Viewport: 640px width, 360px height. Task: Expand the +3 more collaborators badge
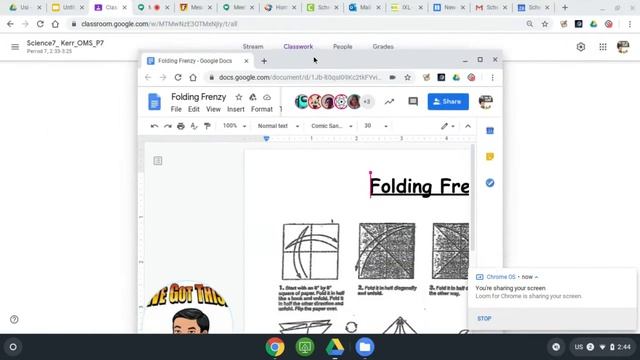click(x=367, y=102)
